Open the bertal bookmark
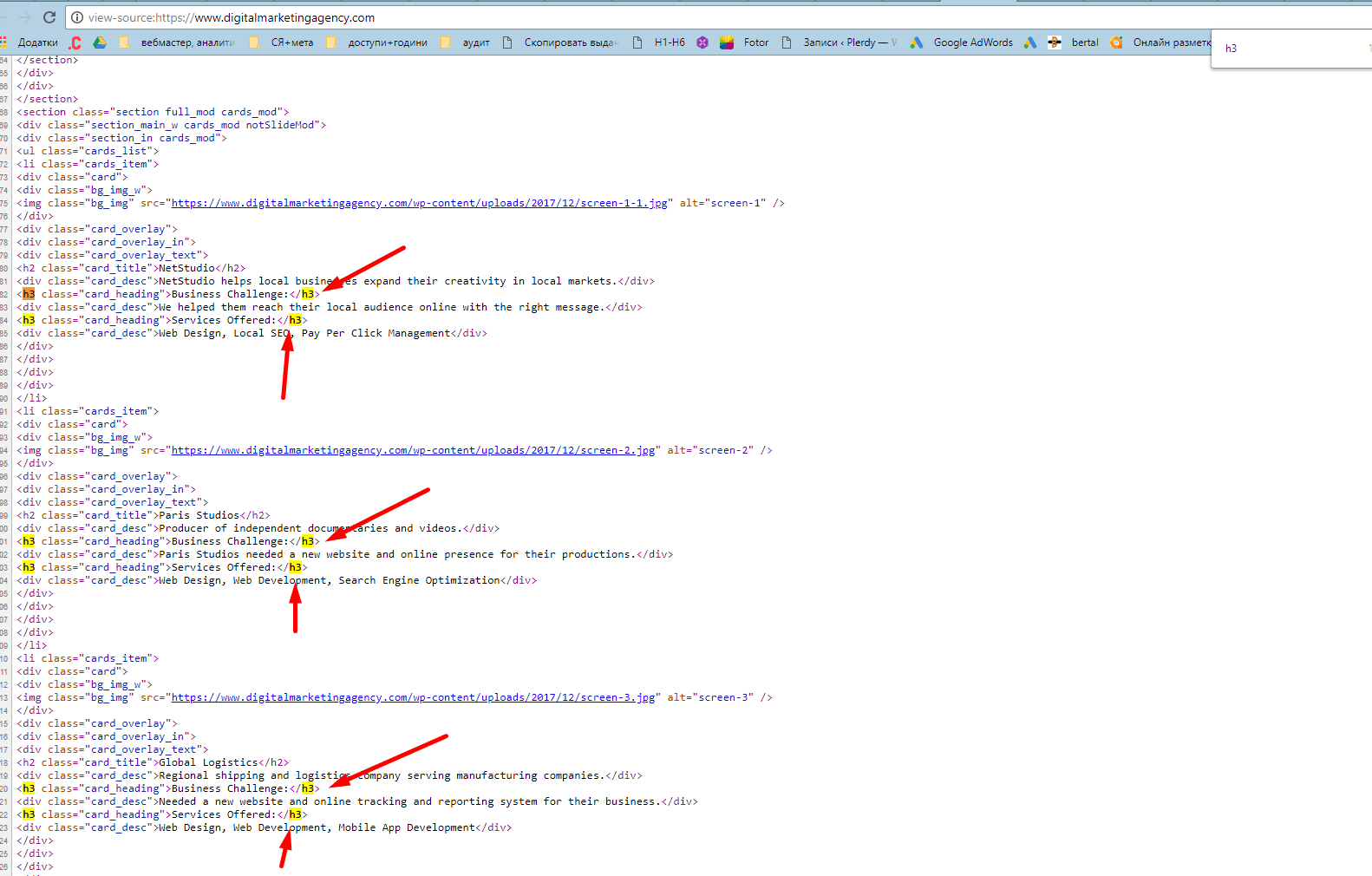 (x=1073, y=42)
